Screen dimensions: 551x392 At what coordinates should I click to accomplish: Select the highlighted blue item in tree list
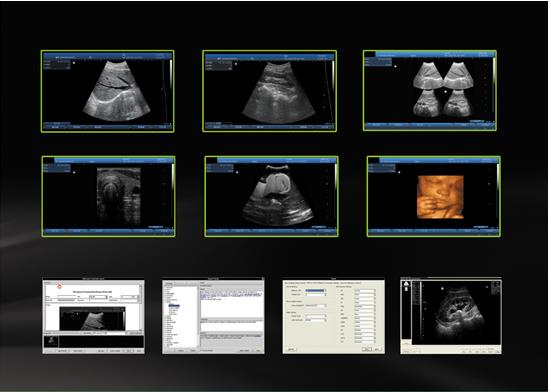pyautogui.click(x=174, y=306)
